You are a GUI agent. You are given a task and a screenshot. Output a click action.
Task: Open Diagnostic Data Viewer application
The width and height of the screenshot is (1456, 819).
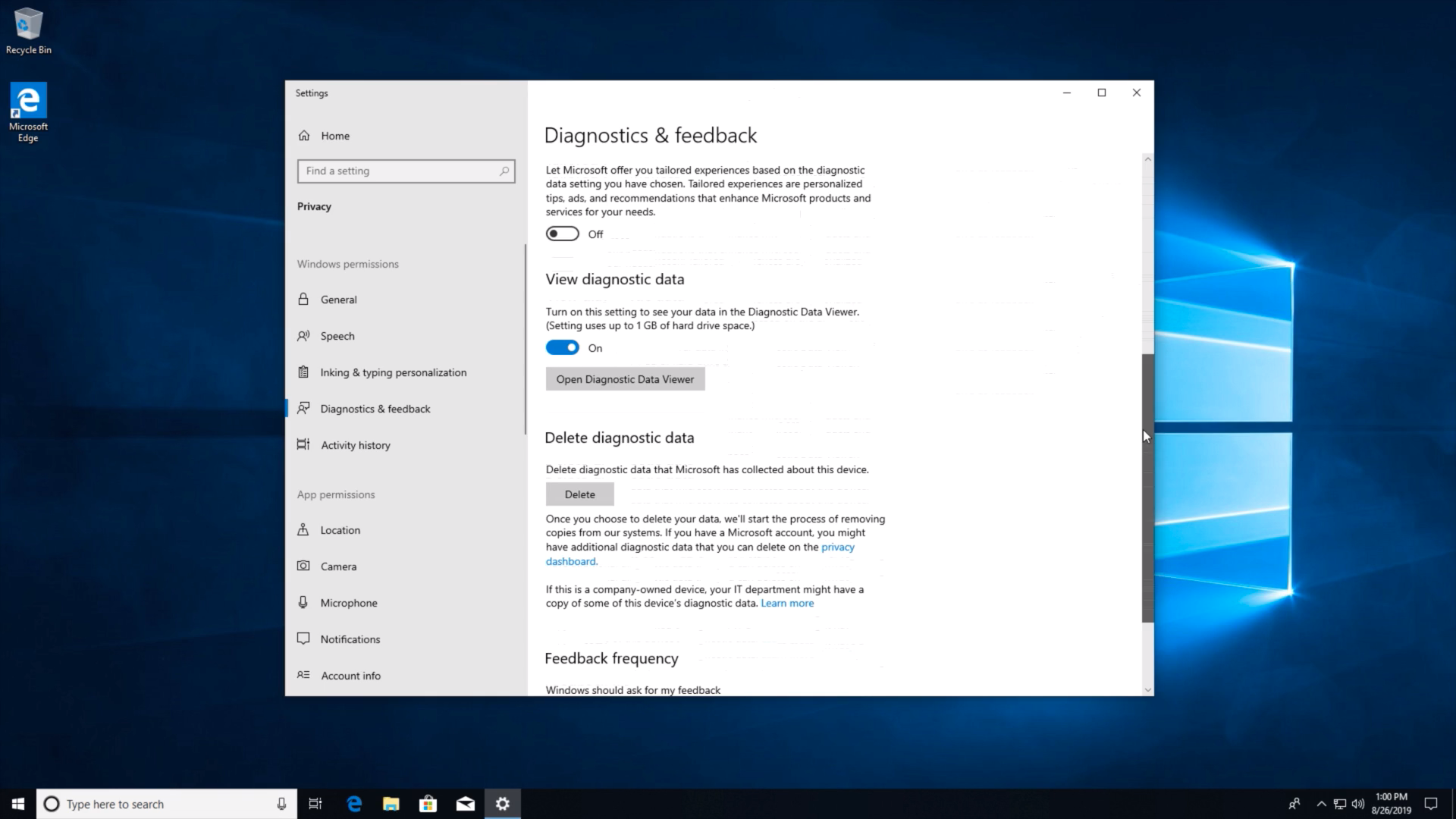[625, 378]
